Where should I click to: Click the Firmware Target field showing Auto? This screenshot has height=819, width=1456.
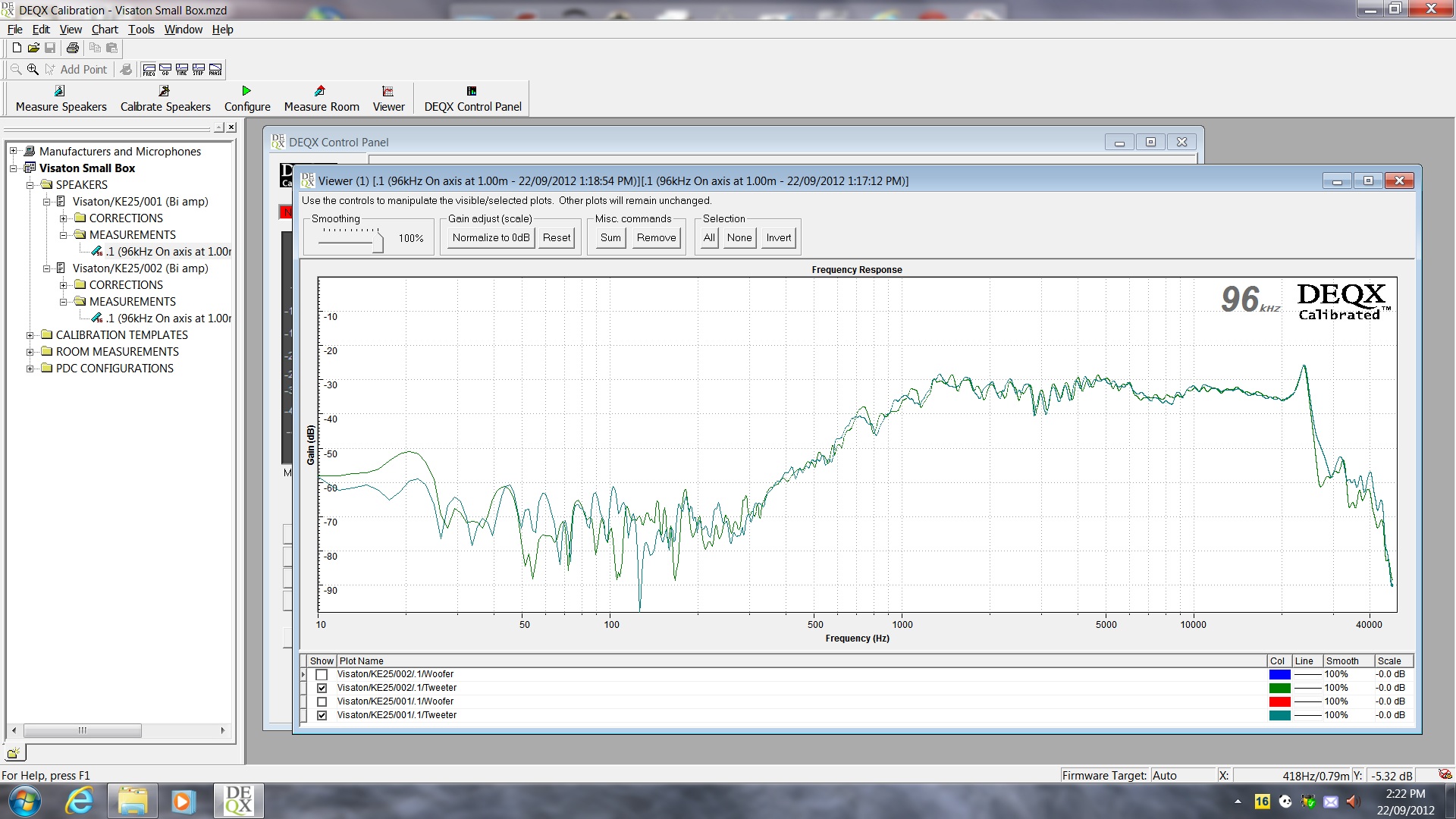1181,776
